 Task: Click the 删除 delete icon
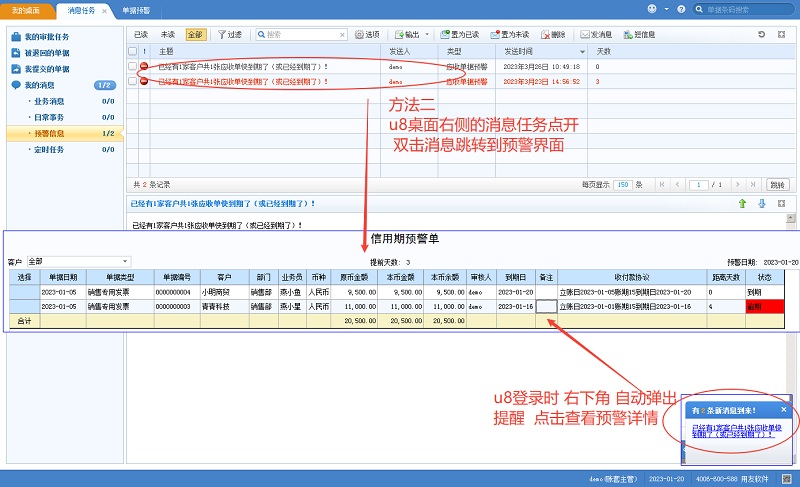[545, 35]
